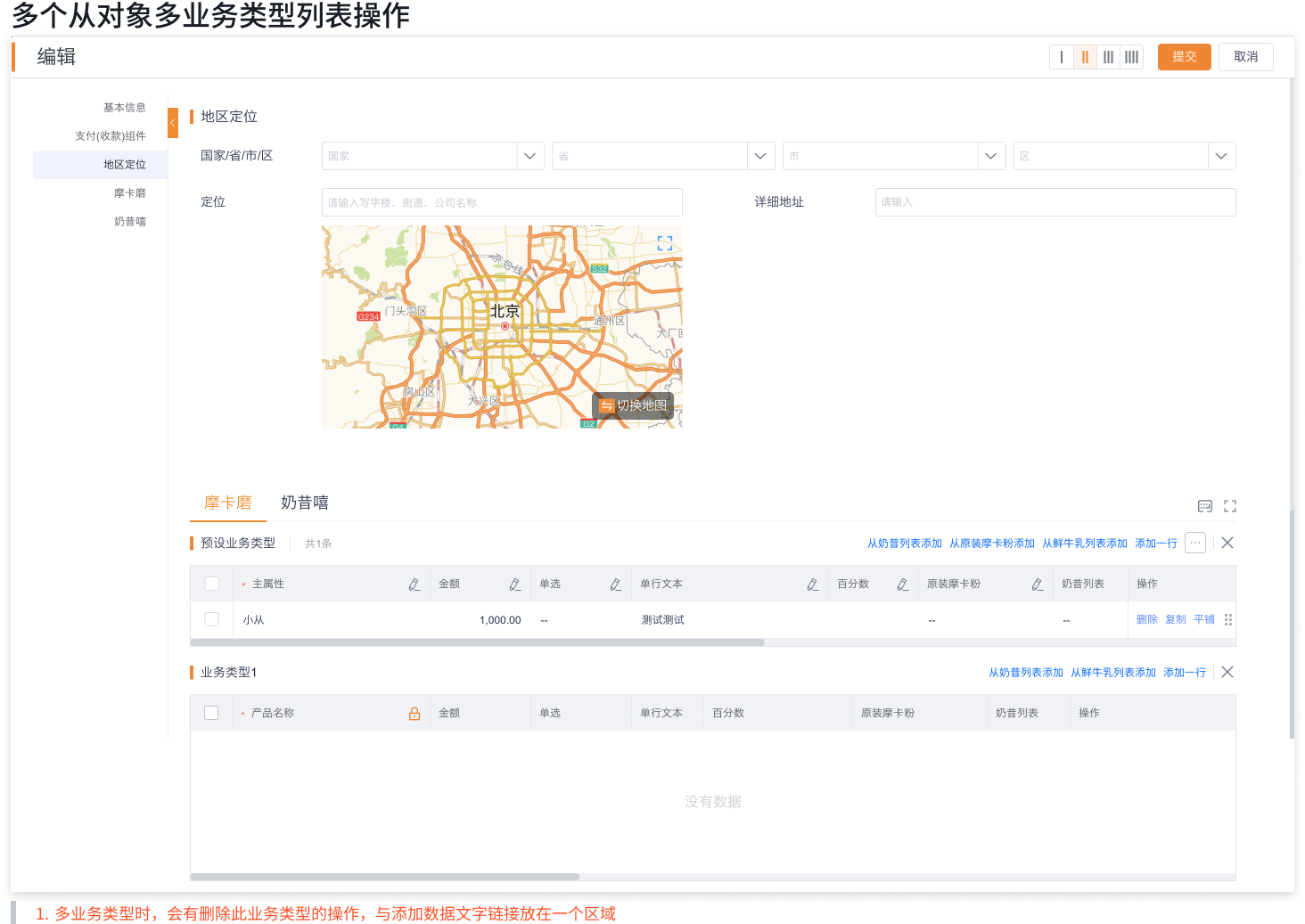Image resolution: width=1305 pixels, height=924 pixels.
Task: Select the single-column layout icon
Action: coord(1061,56)
